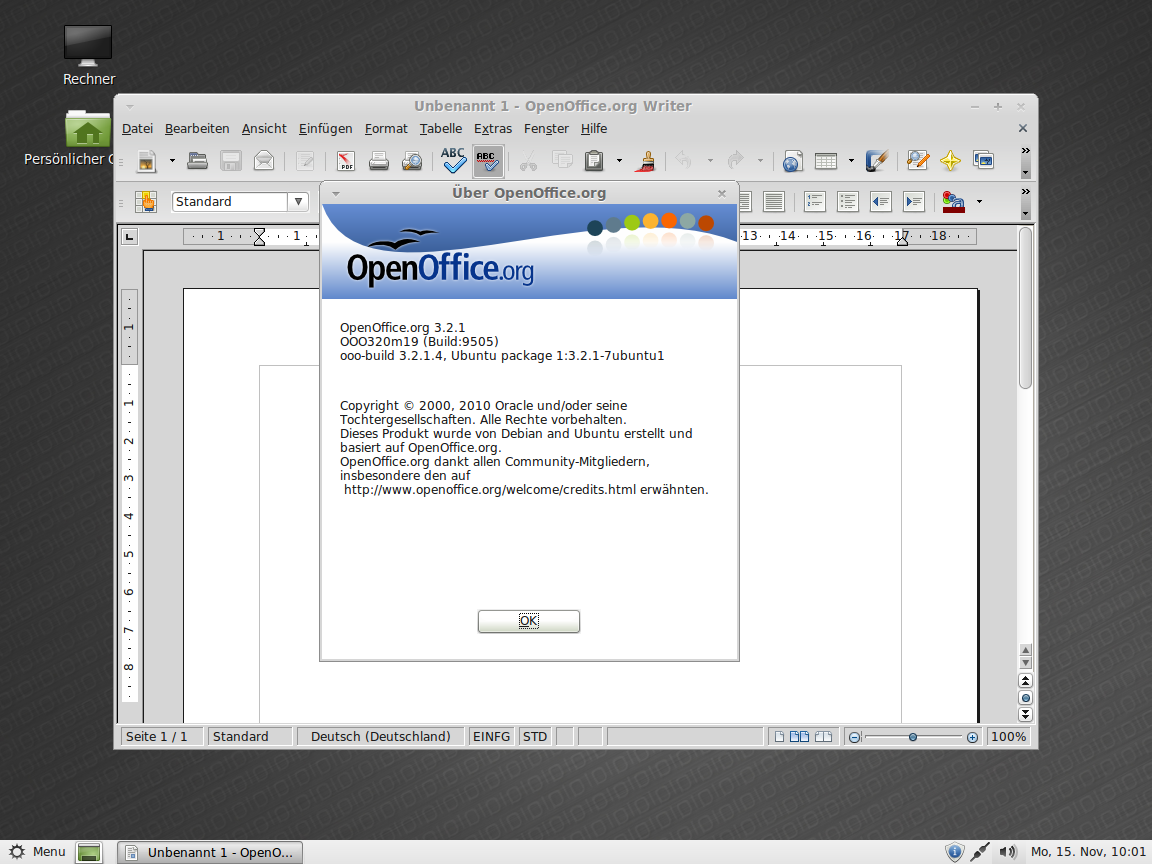Open the Page Preview icon

coord(412,160)
